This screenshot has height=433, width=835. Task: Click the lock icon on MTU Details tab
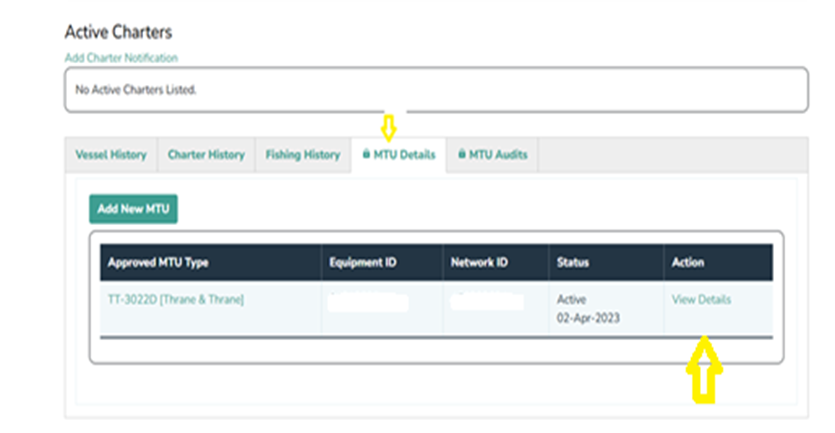pyautogui.click(x=366, y=154)
